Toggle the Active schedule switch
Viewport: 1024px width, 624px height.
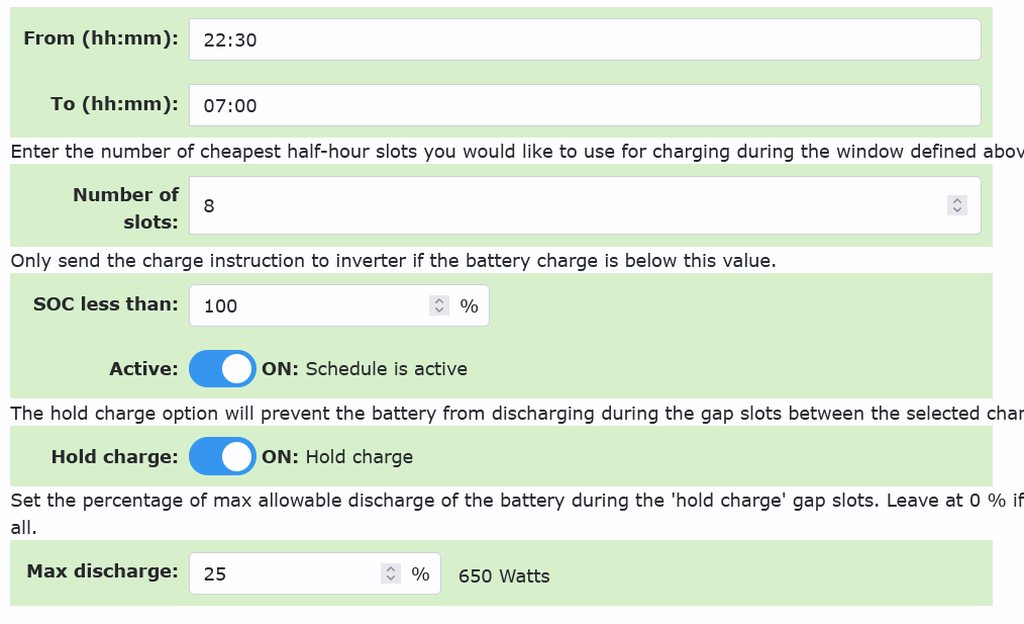coord(222,369)
